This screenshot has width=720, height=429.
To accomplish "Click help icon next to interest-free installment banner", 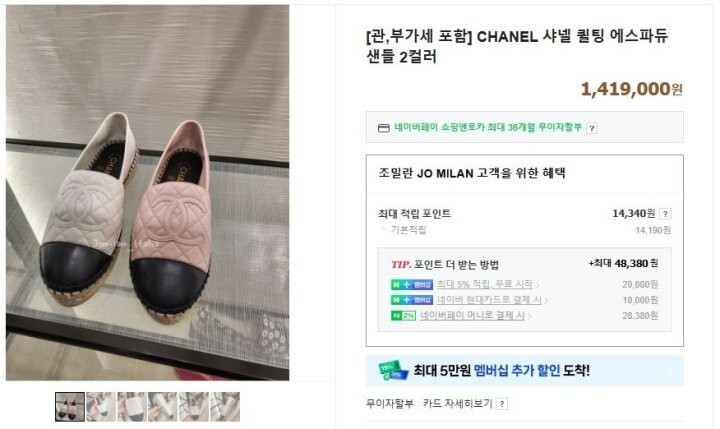I will coord(592,129).
